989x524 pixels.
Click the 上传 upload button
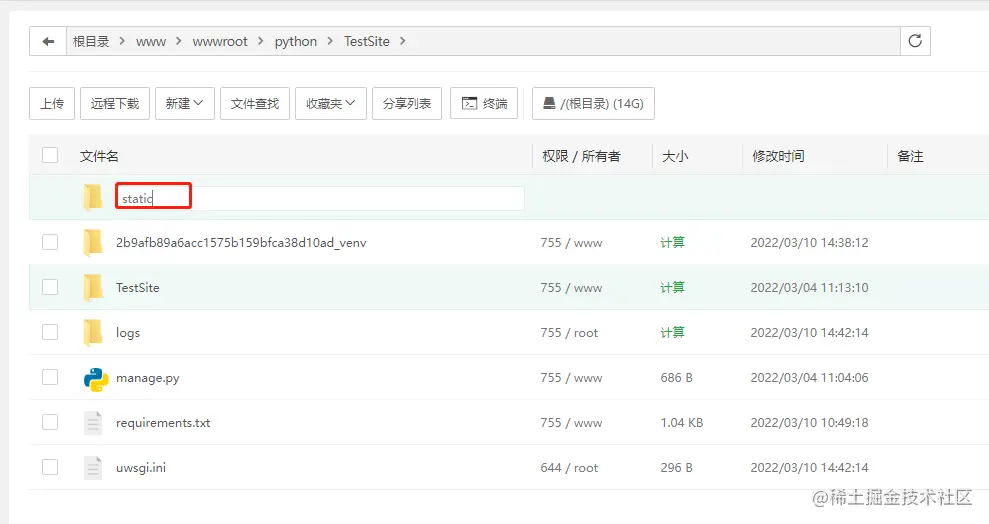(x=52, y=103)
